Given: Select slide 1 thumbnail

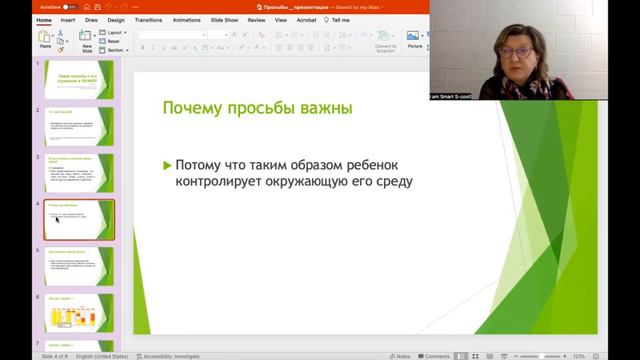Looking at the screenshot, I should pos(79,80).
